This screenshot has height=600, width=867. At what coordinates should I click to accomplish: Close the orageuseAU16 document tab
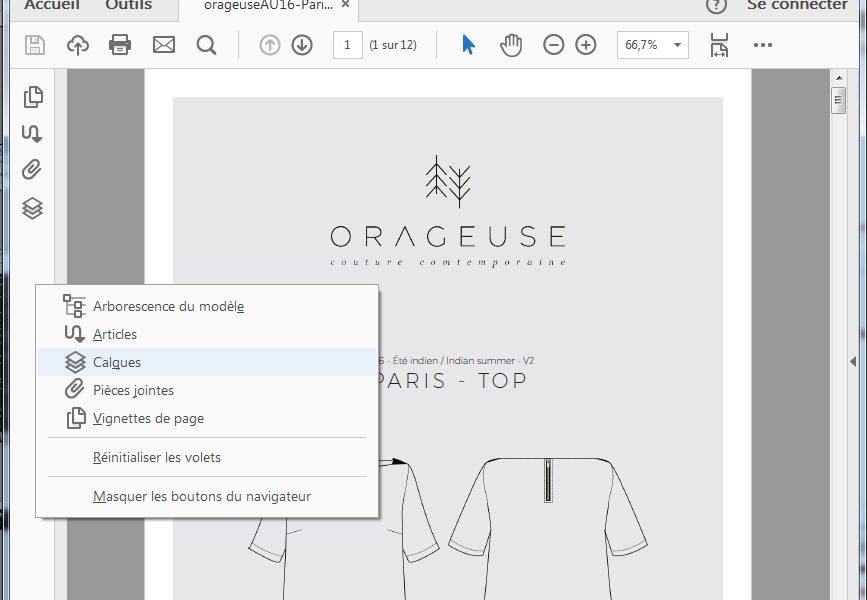[346, 5]
